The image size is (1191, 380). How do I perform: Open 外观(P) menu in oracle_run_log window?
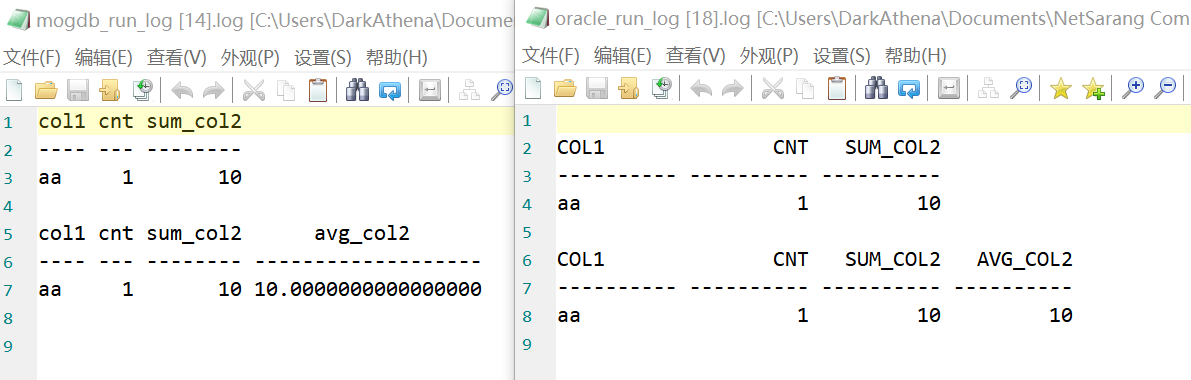click(x=769, y=55)
